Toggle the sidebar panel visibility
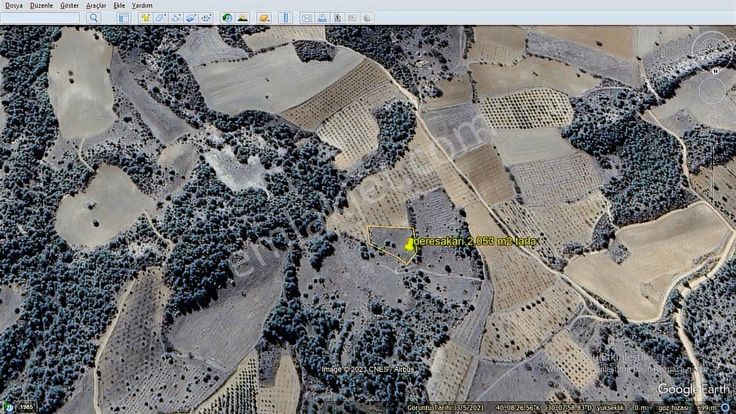This screenshot has width=736, height=414. pyautogui.click(x=125, y=18)
